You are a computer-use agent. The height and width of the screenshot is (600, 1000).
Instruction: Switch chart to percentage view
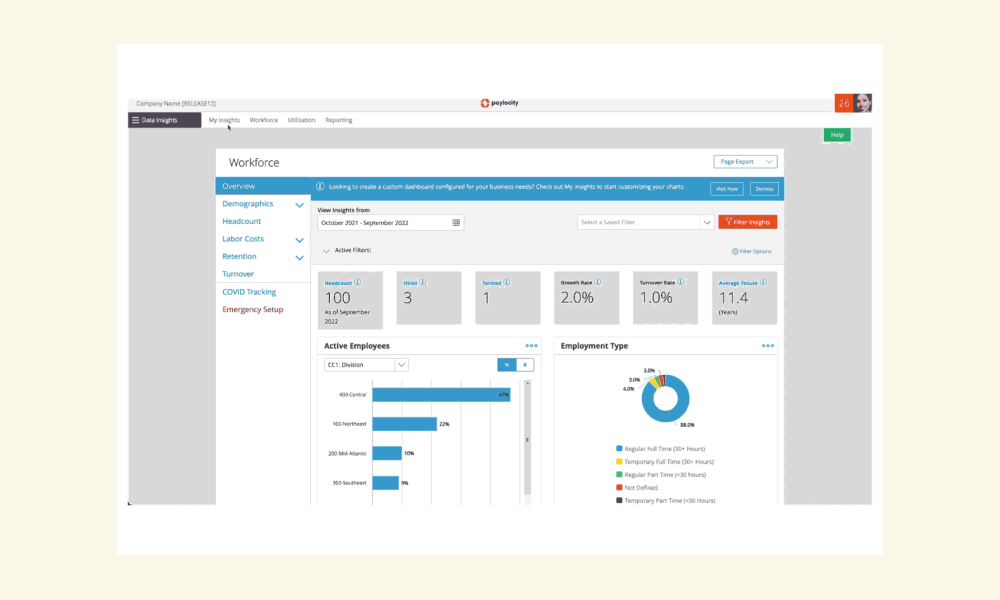pyautogui.click(x=506, y=365)
